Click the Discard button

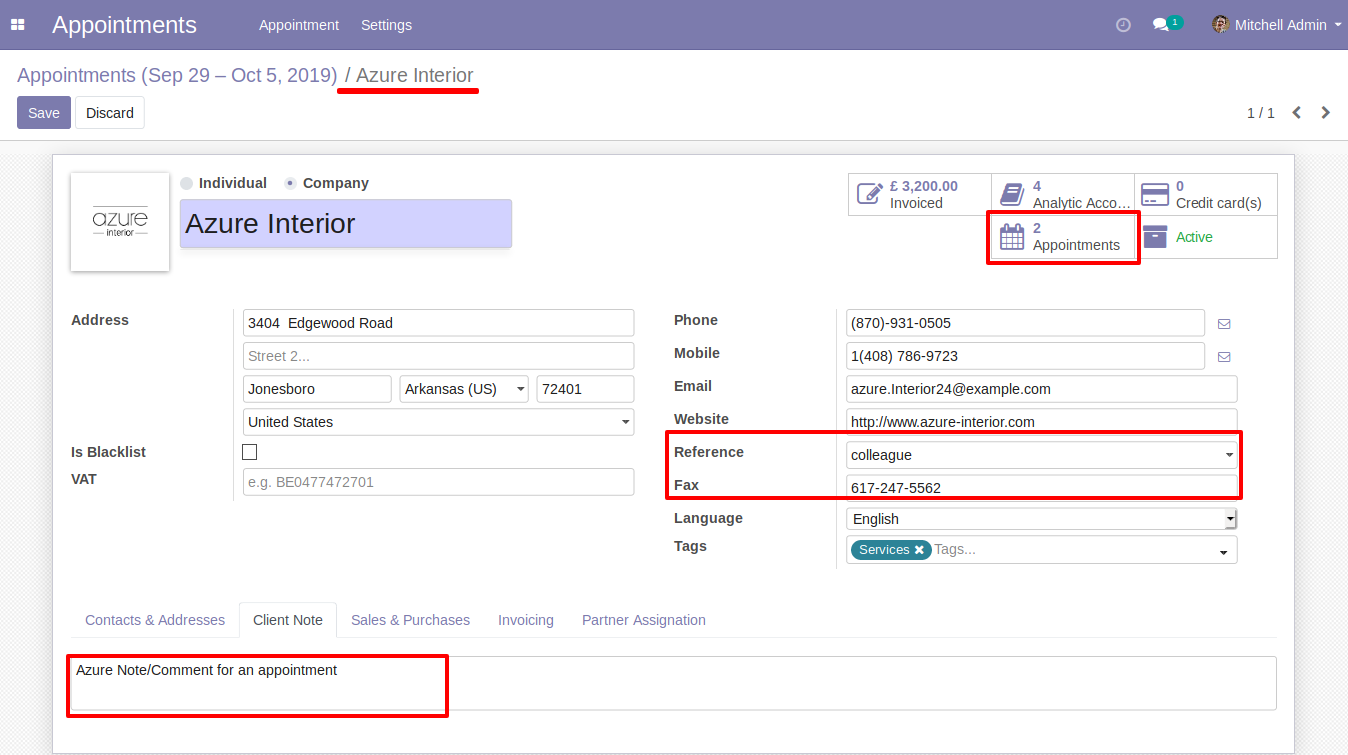tap(110, 113)
